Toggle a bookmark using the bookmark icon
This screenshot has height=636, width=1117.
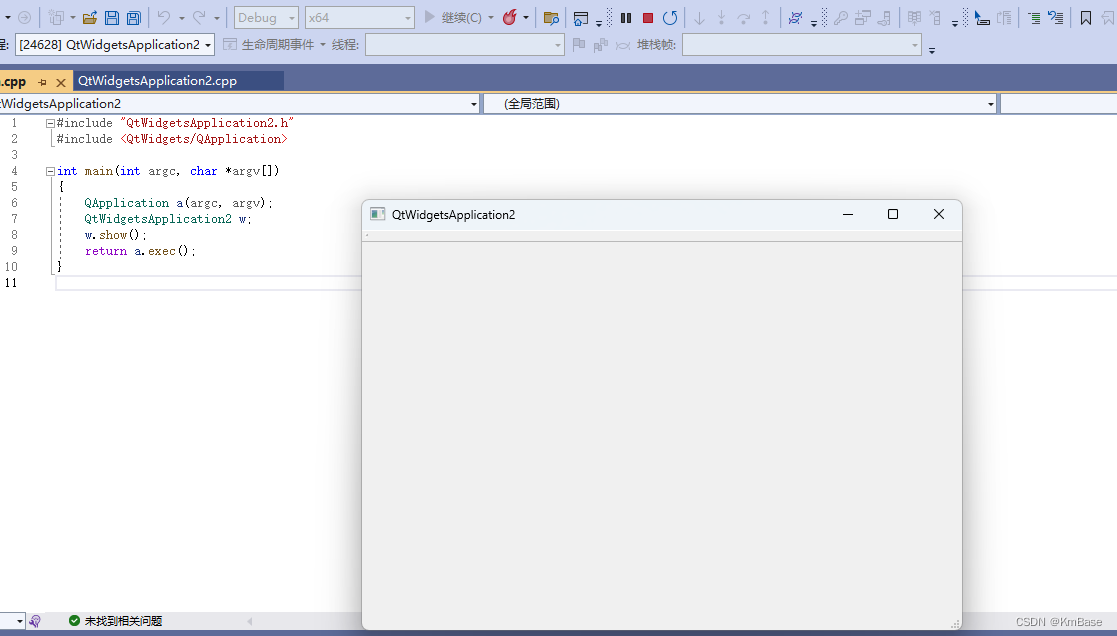pos(1085,17)
